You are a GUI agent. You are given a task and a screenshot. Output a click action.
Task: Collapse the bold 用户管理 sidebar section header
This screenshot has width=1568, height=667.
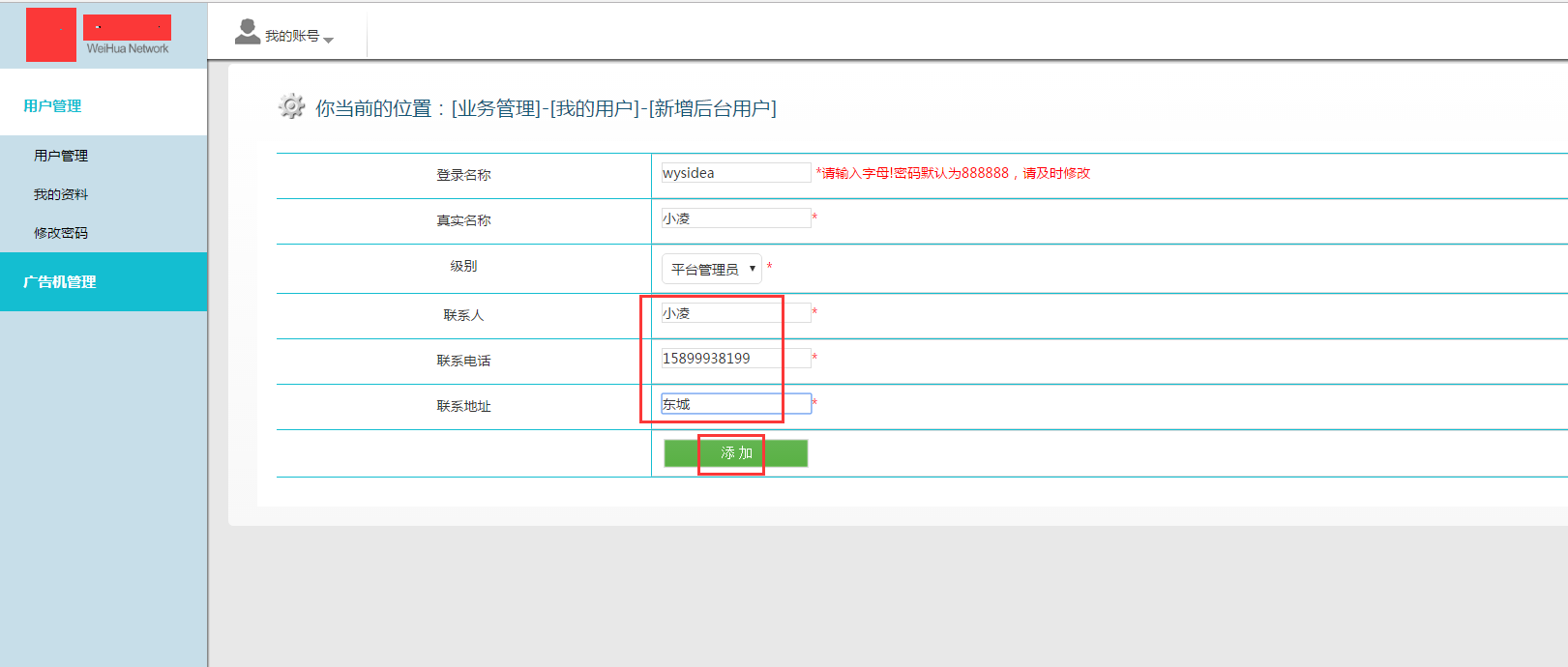tap(52, 106)
